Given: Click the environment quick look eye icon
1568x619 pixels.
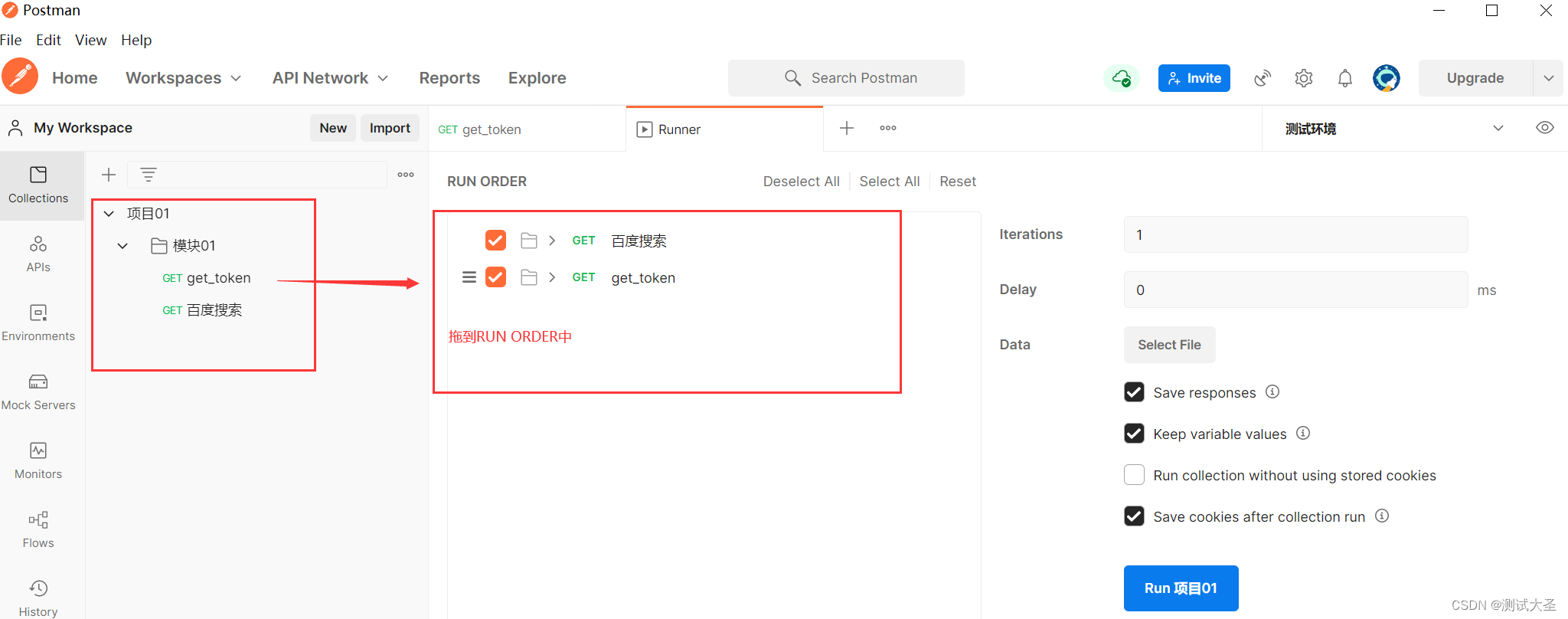Looking at the screenshot, I should (1545, 128).
